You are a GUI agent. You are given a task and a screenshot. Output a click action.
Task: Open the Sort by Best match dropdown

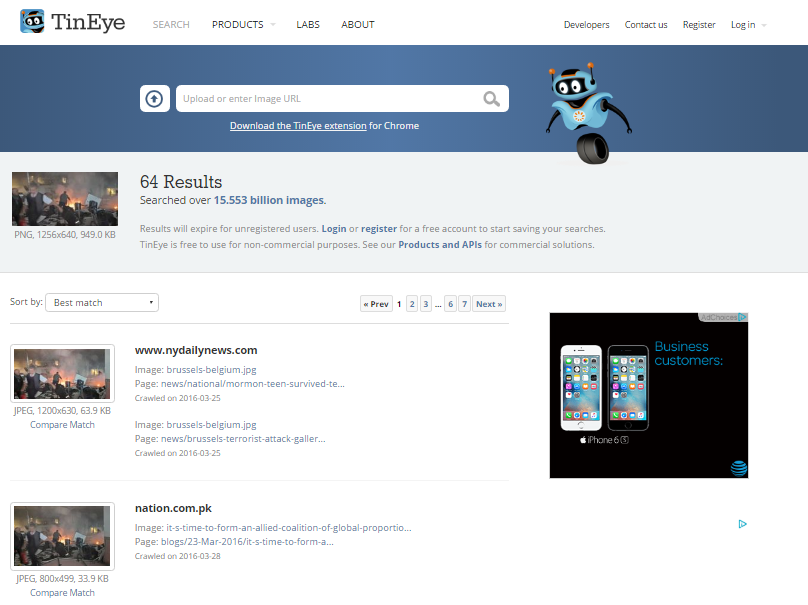pyautogui.click(x=102, y=302)
